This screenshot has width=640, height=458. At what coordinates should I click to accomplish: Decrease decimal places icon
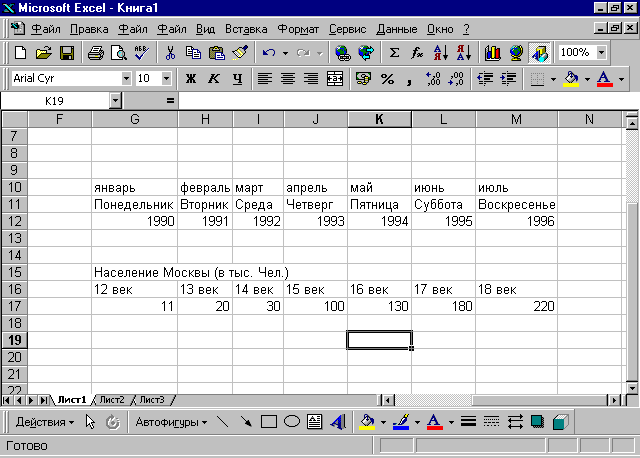456,78
